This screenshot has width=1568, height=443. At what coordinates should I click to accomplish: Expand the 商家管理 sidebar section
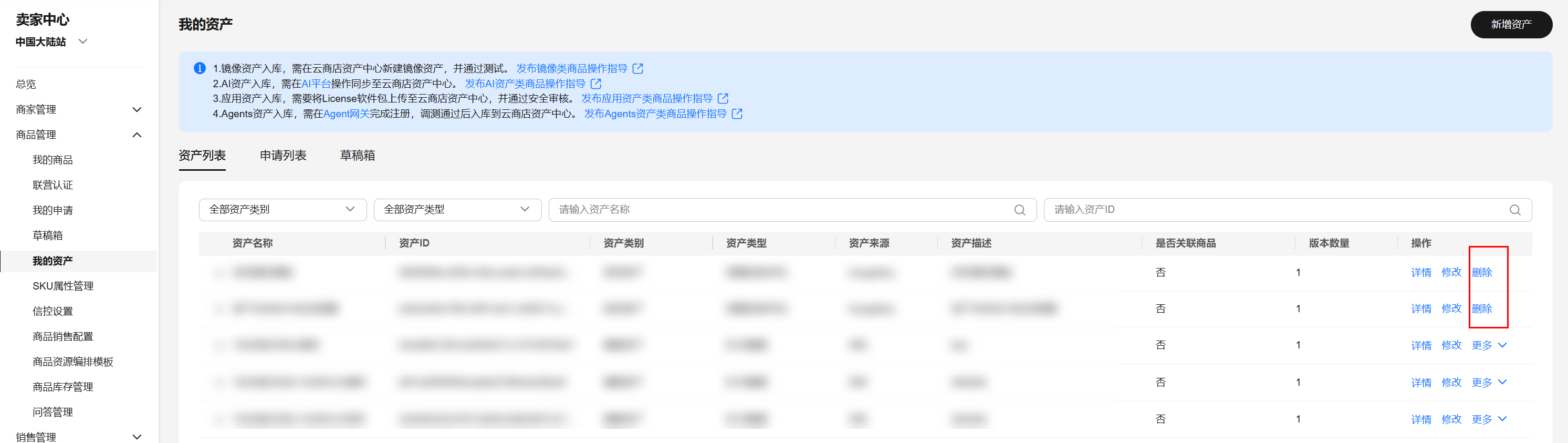[x=137, y=110]
